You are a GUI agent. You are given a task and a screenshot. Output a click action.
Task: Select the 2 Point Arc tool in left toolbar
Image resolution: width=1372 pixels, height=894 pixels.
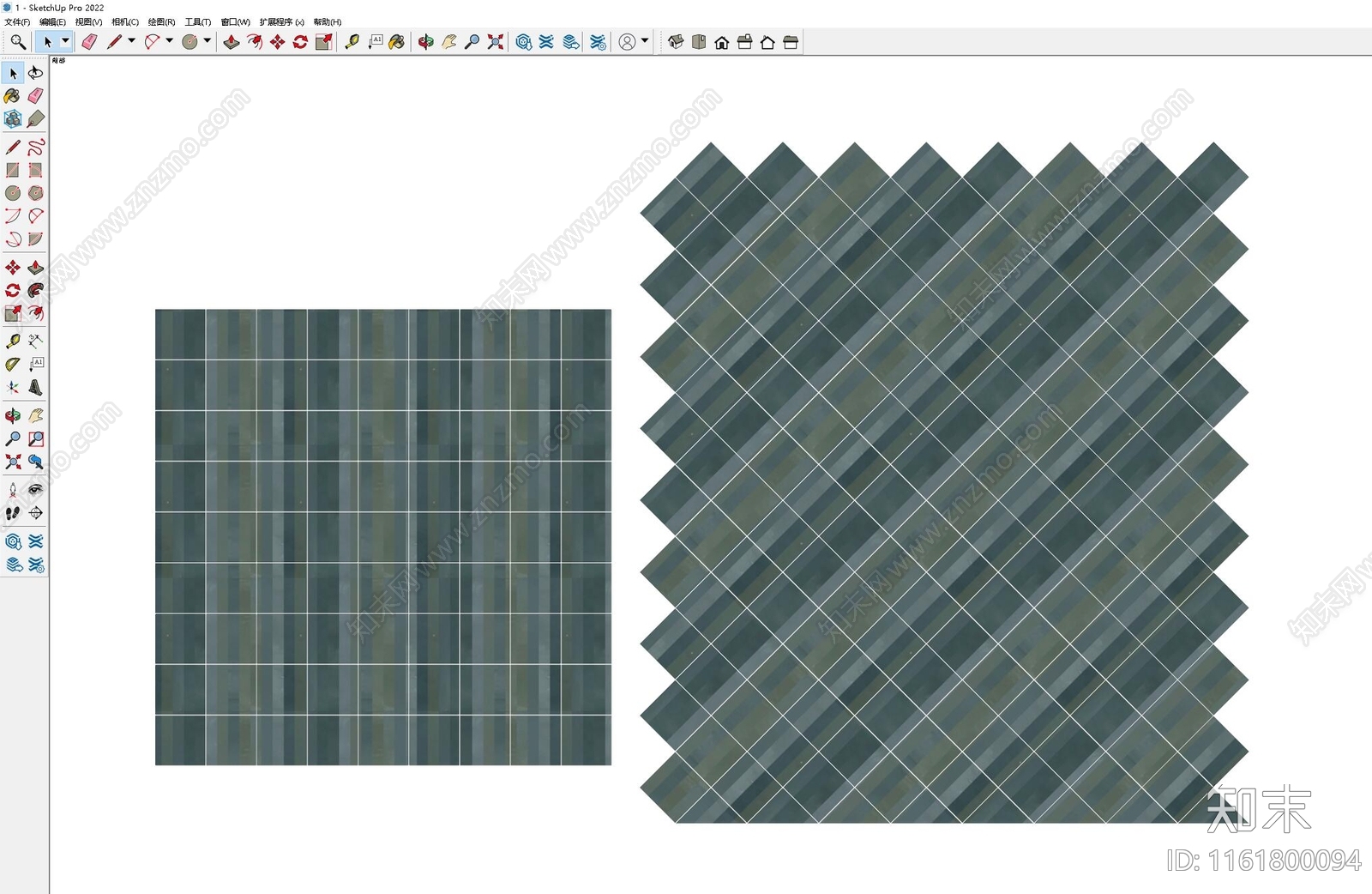pyautogui.click(x=35, y=215)
